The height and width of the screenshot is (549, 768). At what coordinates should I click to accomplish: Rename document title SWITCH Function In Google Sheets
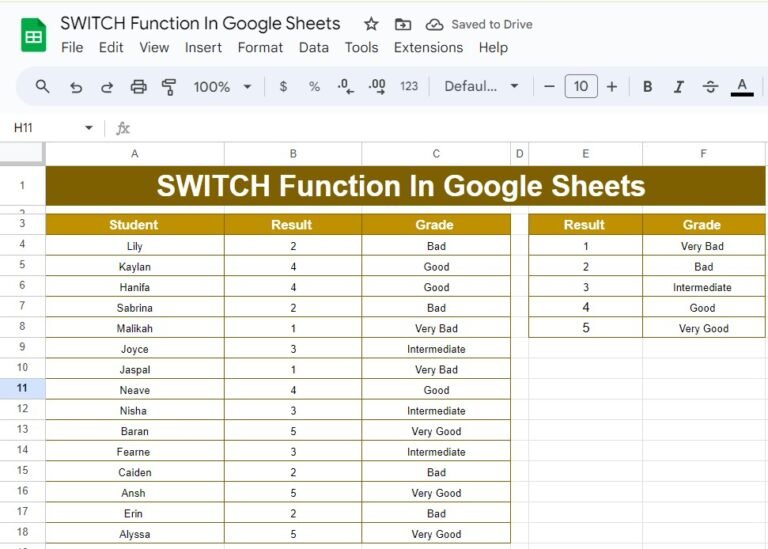[200, 24]
